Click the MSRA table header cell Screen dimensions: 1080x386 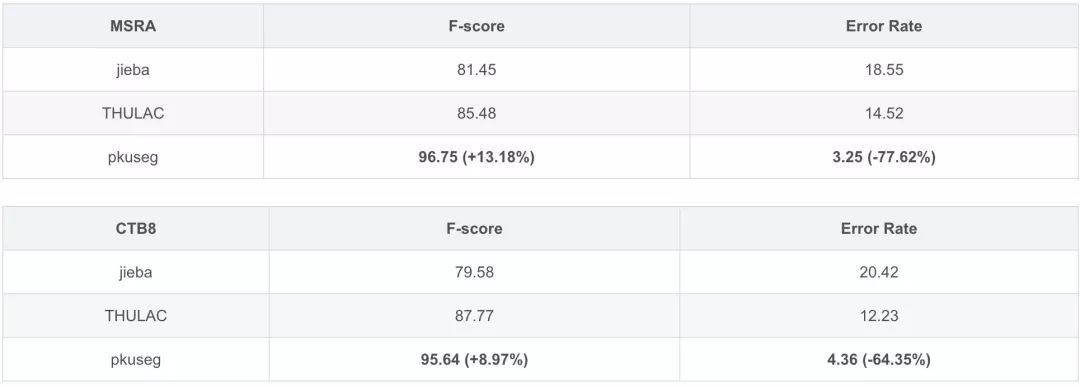click(x=133, y=26)
